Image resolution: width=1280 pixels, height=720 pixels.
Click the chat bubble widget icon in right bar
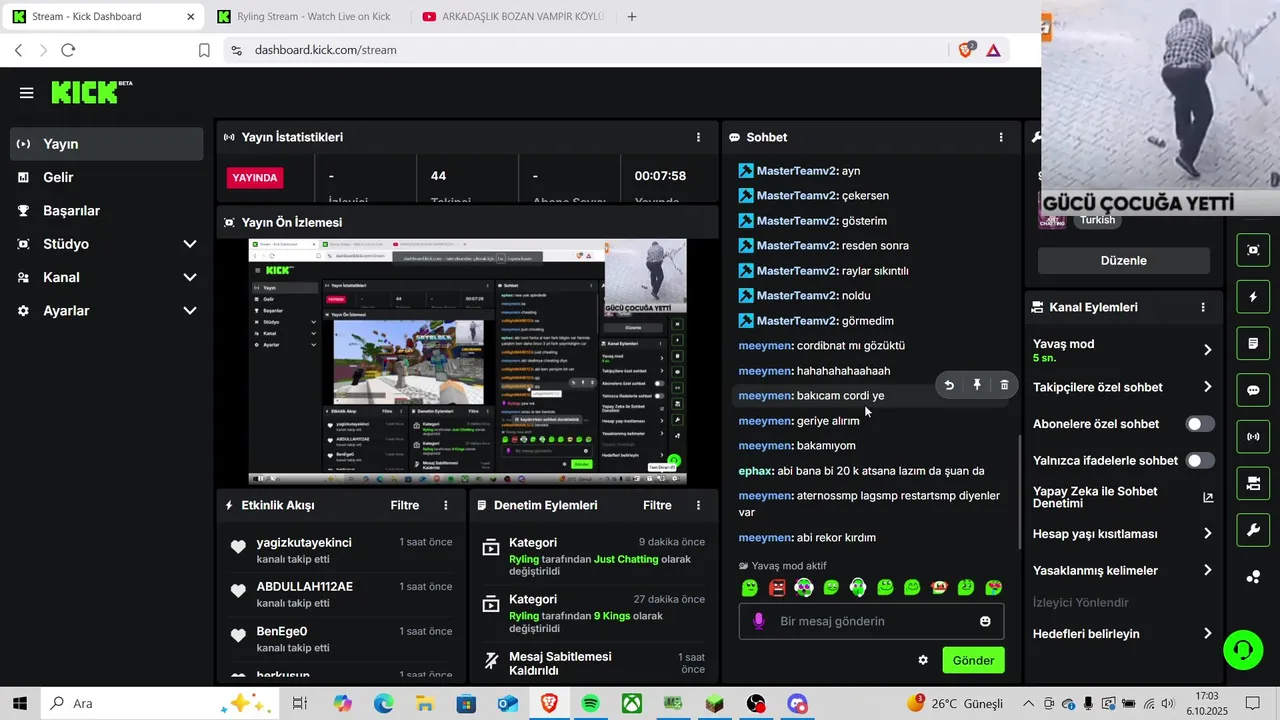(x=1253, y=390)
